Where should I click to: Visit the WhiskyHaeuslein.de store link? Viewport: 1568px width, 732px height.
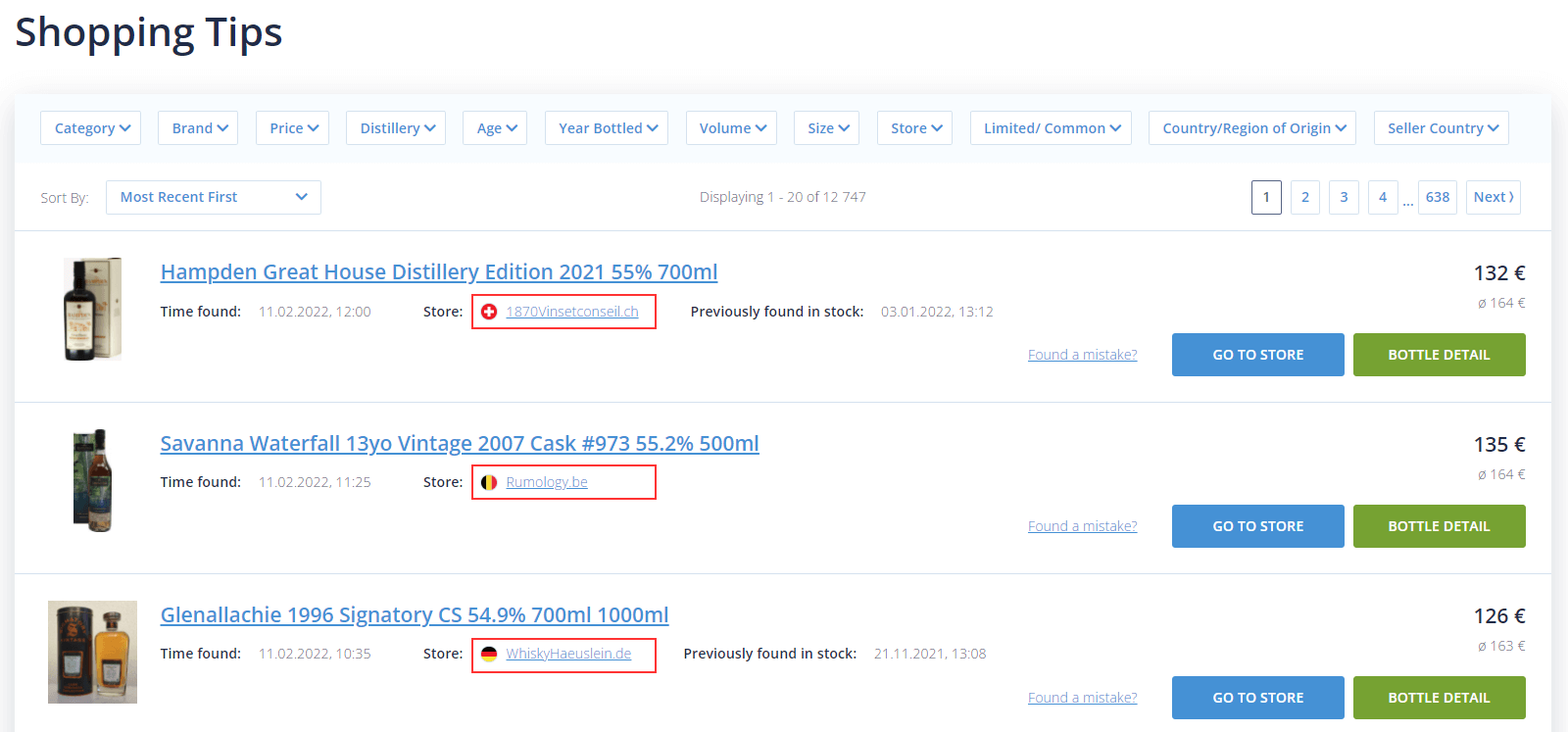pyautogui.click(x=568, y=654)
